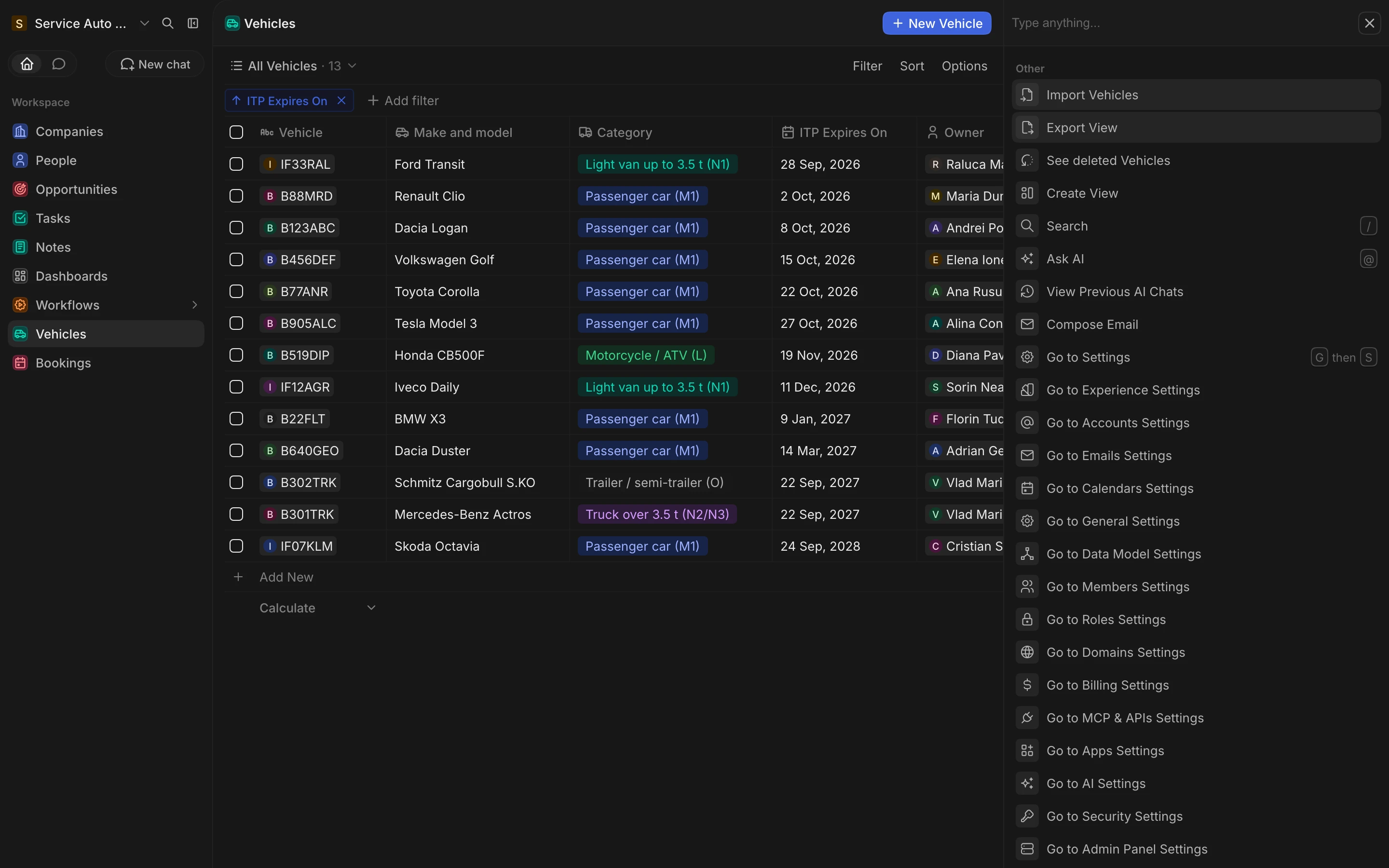Open the chat bubble icon tab
Screen dimensions: 1389x868
58,64
